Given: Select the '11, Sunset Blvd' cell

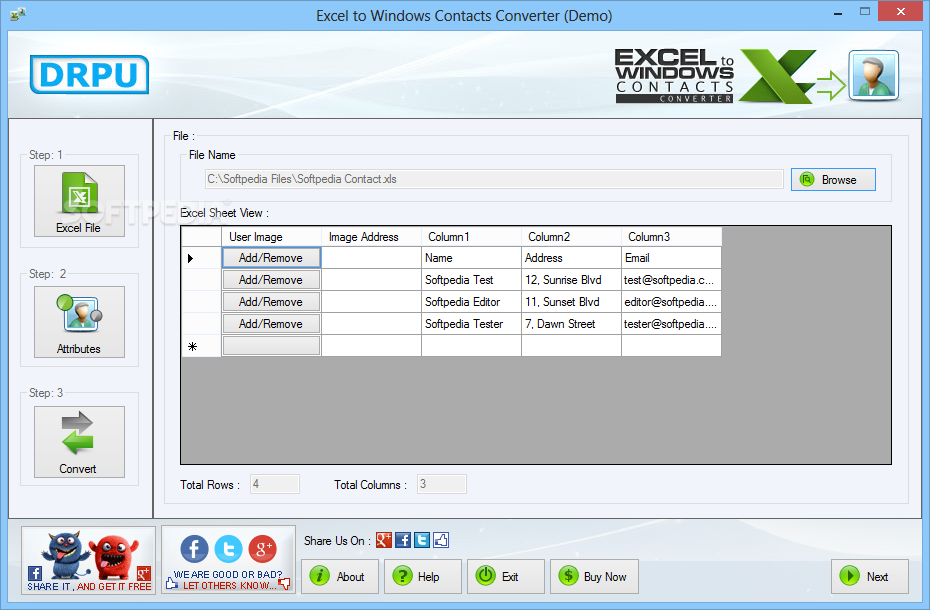Looking at the screenshot, I should click(x=571, y=302).
